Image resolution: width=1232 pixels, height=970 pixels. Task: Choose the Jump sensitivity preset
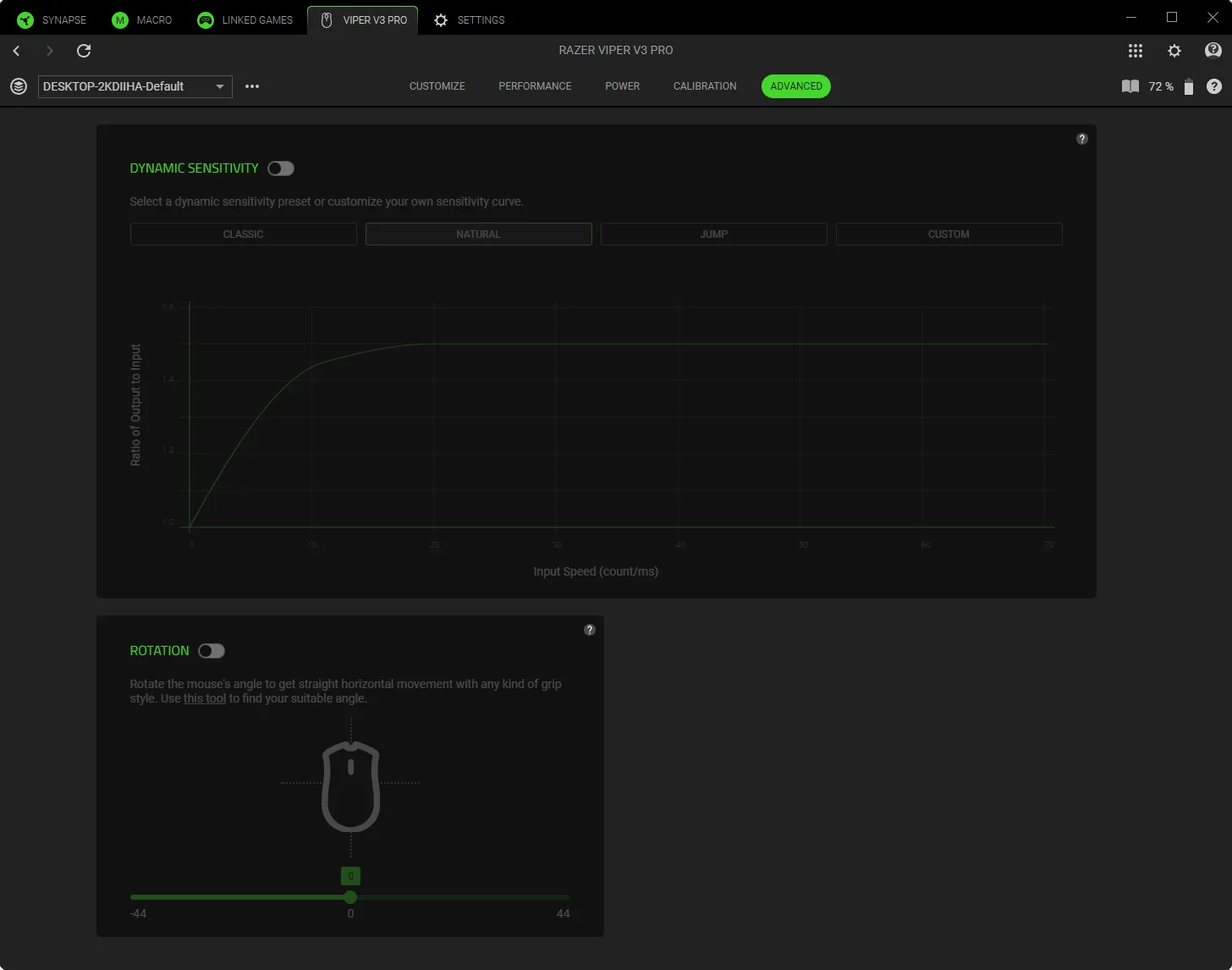pyautogui.click(x=714, y=234)
